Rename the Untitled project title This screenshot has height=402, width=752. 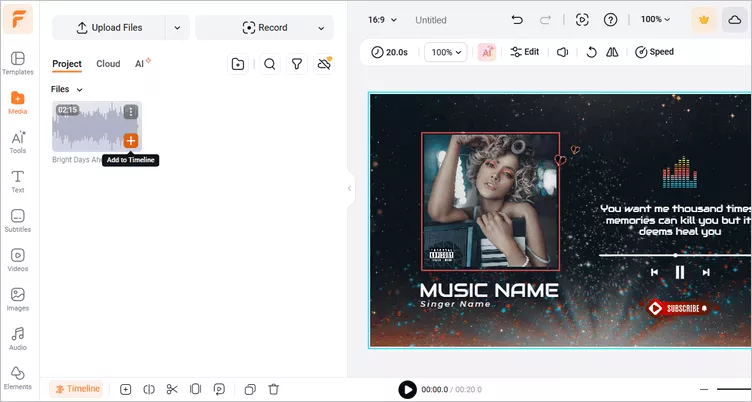point(431,20)
